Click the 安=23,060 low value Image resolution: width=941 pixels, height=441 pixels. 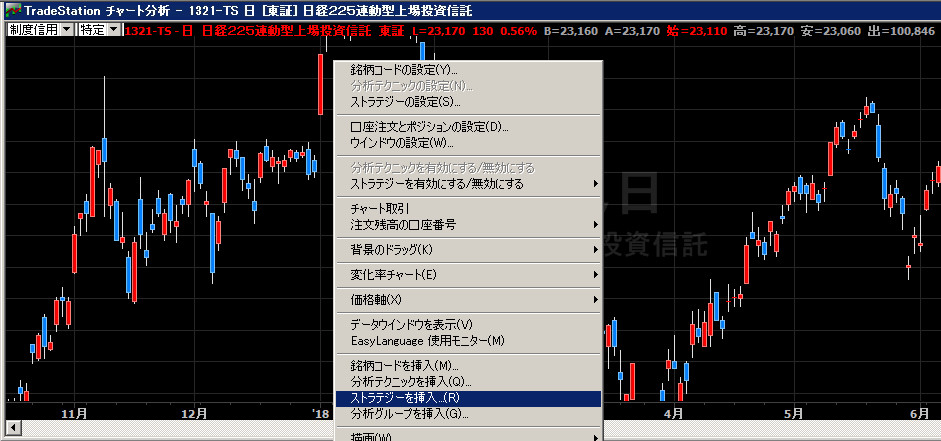click(x=831, y=31)
